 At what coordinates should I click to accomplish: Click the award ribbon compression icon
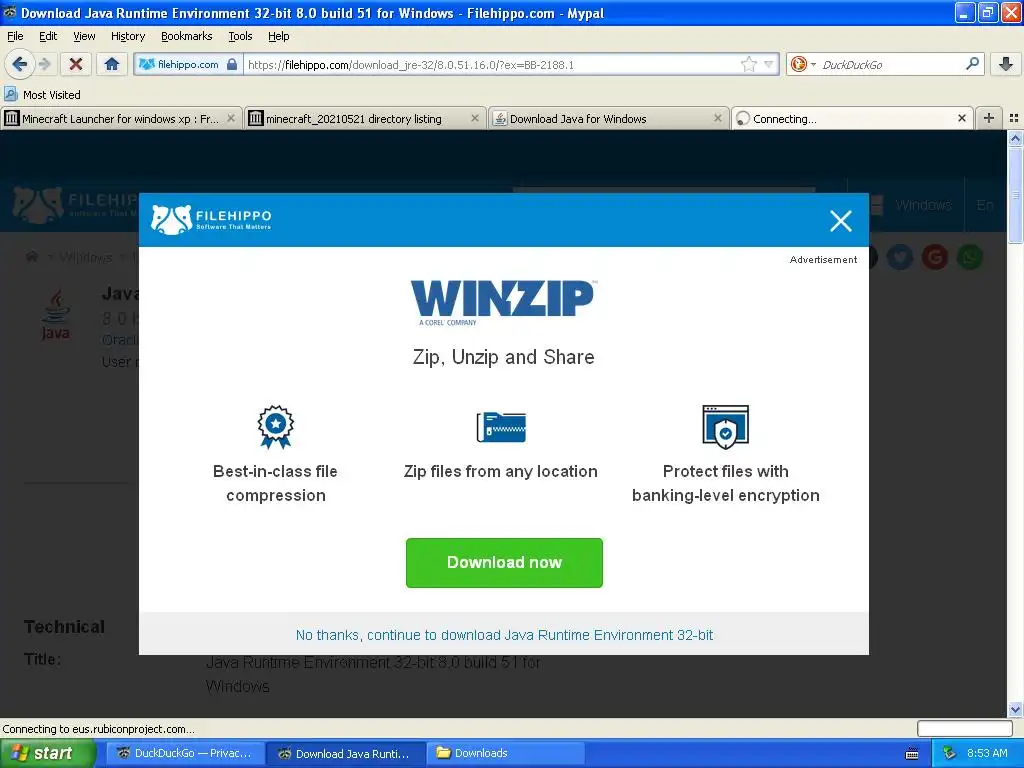pyautogui.click(x=276, y=426)
